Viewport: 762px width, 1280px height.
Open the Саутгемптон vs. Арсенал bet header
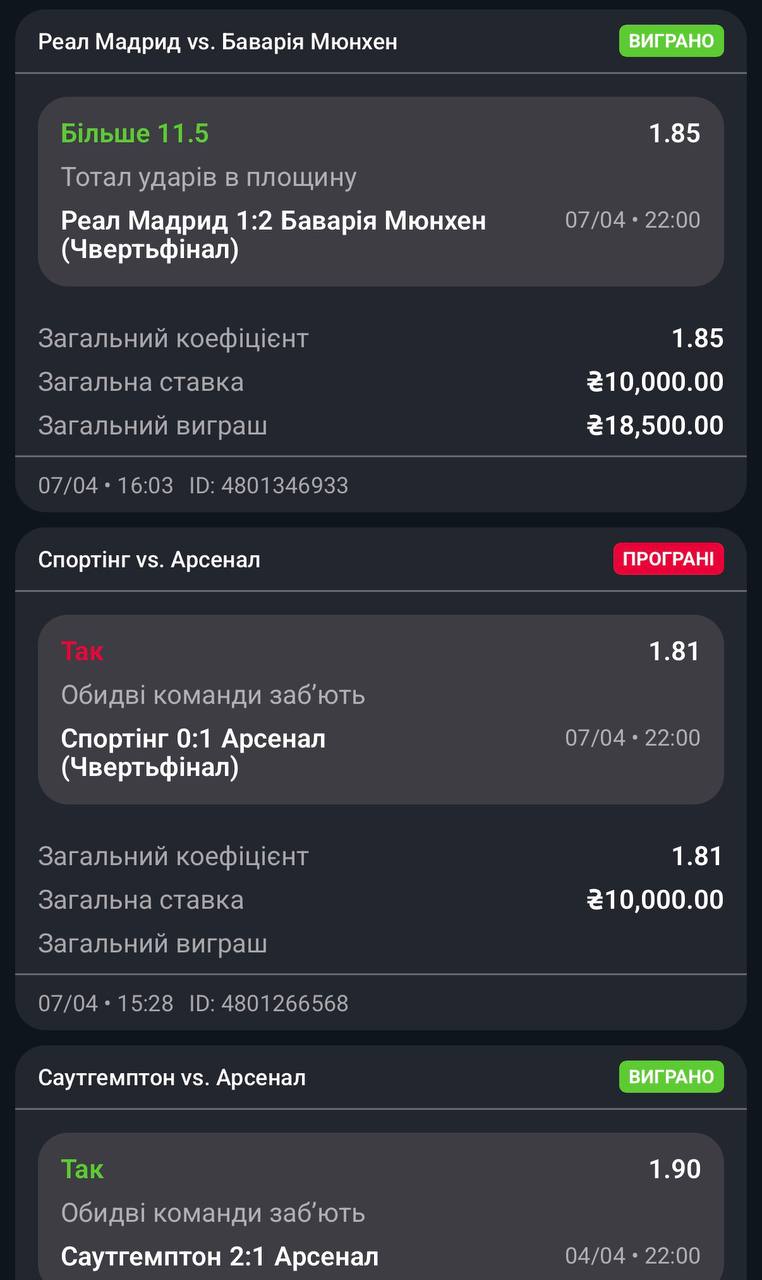[172, 1078]
